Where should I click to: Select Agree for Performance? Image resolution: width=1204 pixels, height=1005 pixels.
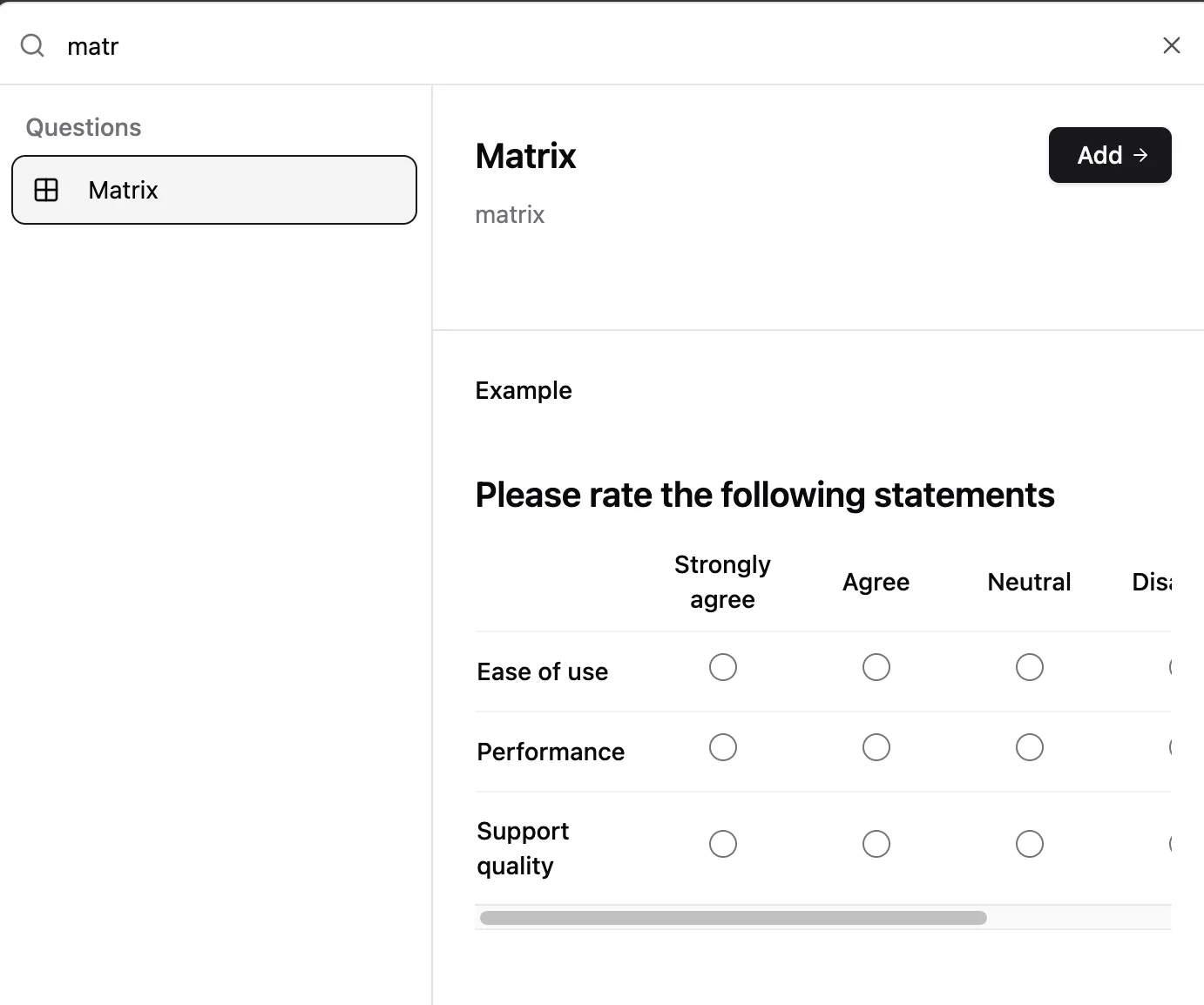coord(876,747)
